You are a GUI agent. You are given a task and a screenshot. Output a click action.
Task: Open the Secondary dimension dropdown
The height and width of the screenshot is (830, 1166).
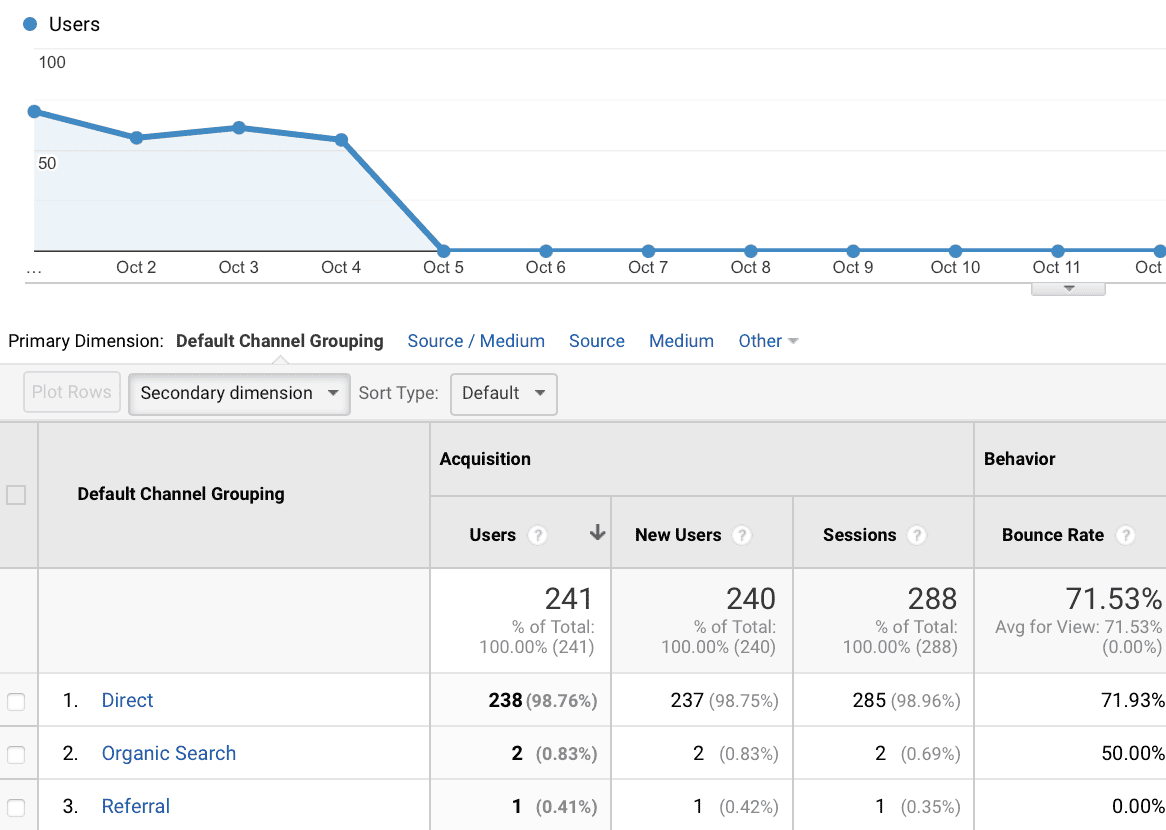[239, 393]
